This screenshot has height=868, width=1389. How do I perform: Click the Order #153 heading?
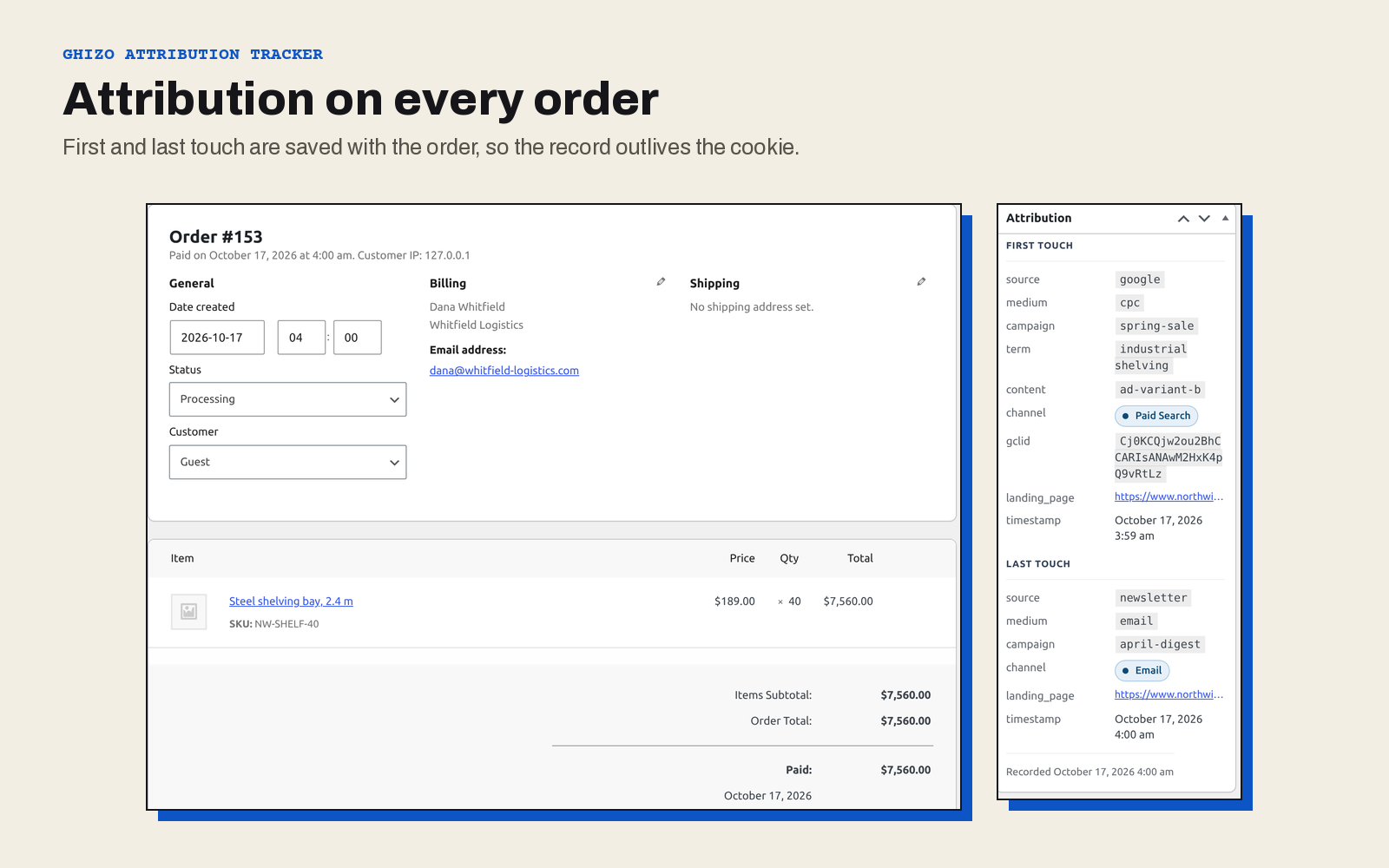point(216,237)
